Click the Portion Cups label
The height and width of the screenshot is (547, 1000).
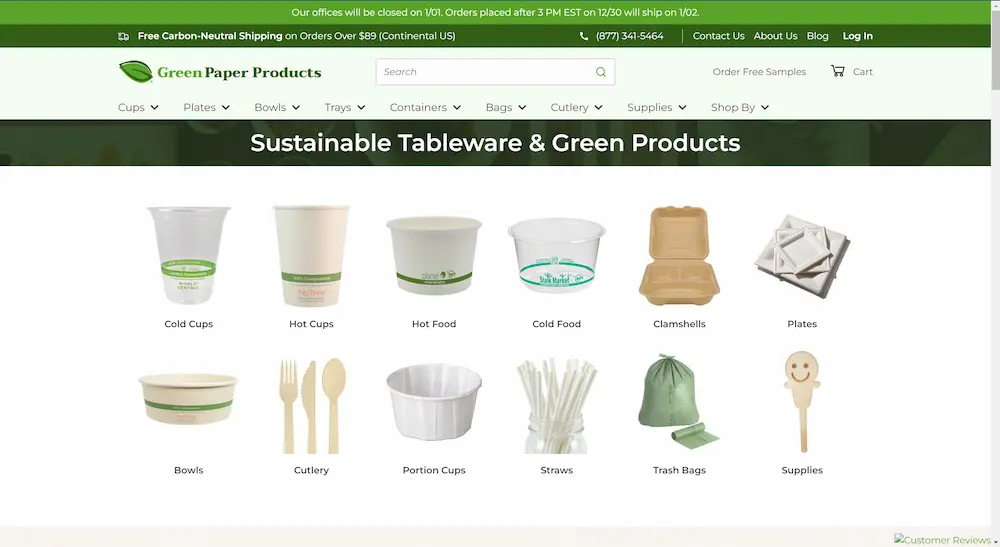click(434, 470)
